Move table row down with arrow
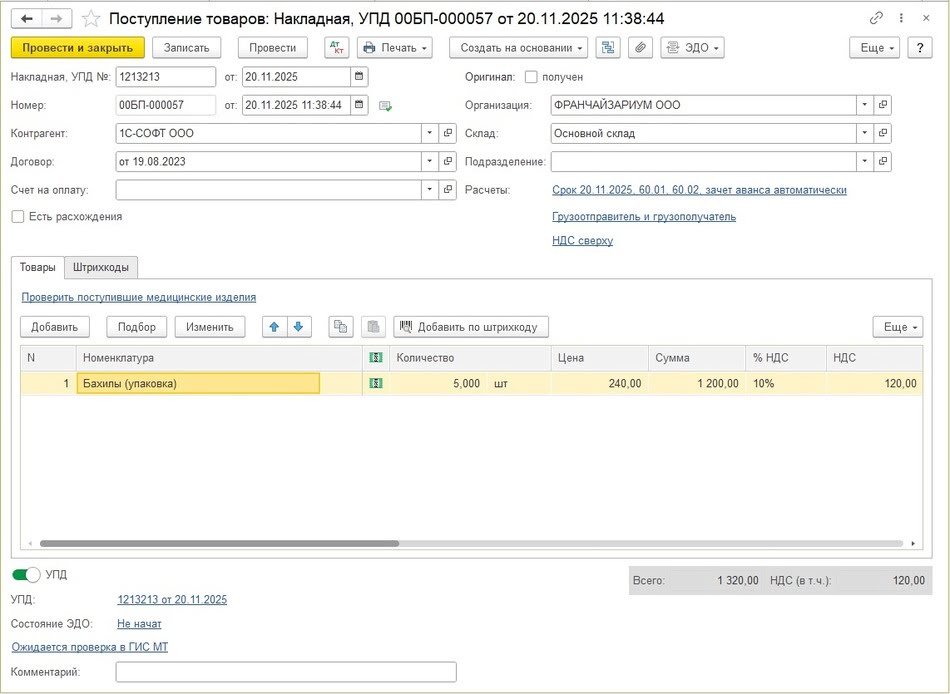 298,327
